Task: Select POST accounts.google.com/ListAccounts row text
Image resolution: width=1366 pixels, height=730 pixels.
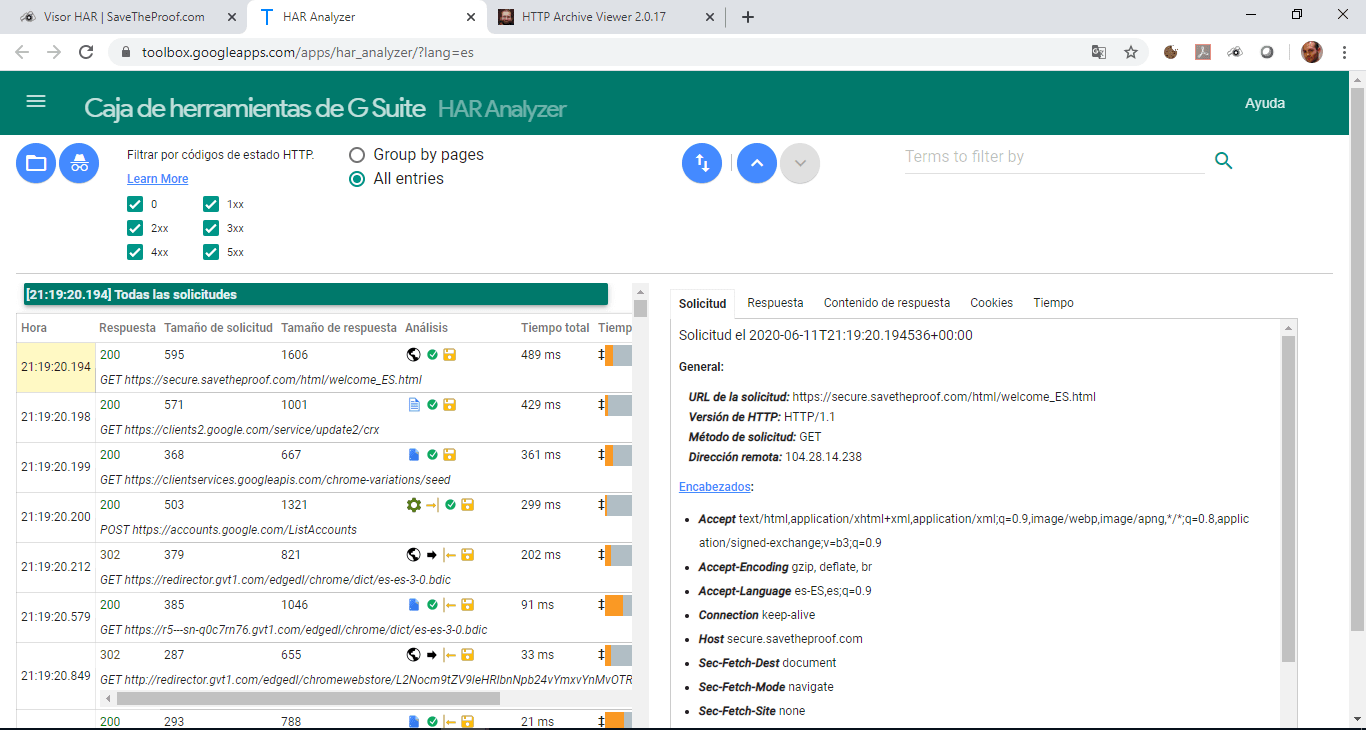Action: point(229,530)
